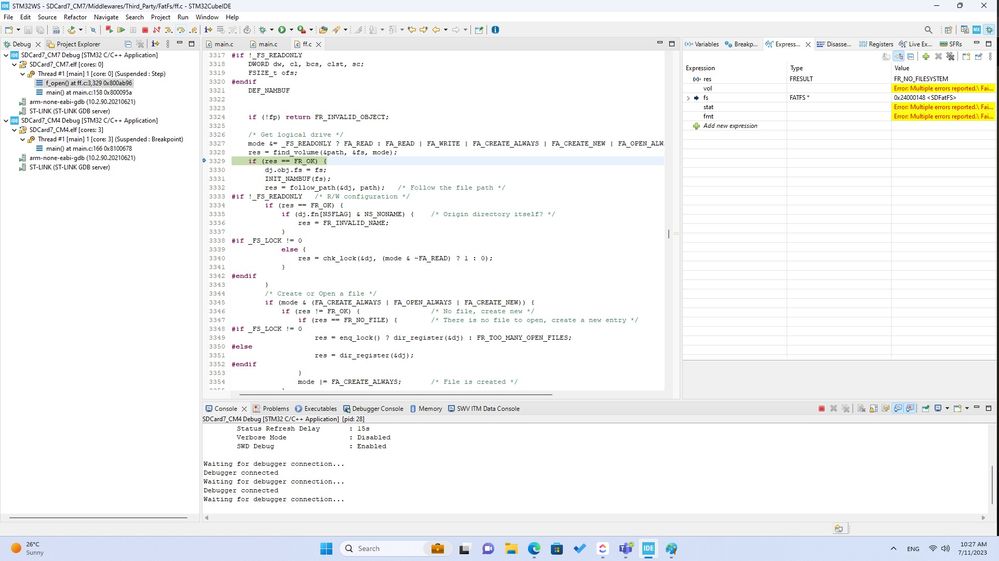Click Remove selected expression X icon
Viewport: 999px width, 561px height.
coord(938,56)
